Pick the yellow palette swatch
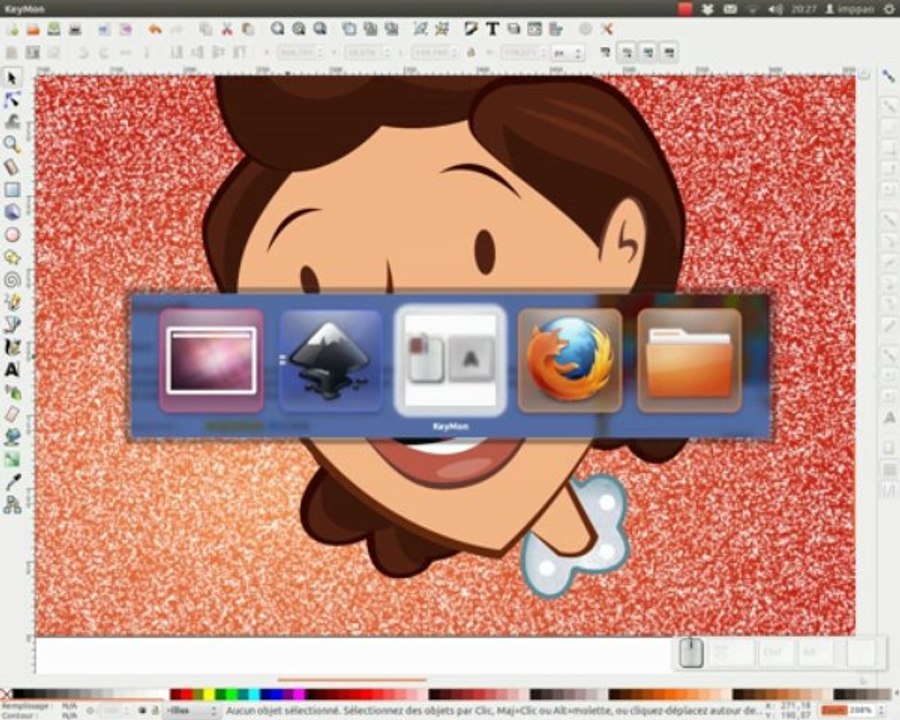This screenshot has width=900, height=720. (x=209, y=695)
